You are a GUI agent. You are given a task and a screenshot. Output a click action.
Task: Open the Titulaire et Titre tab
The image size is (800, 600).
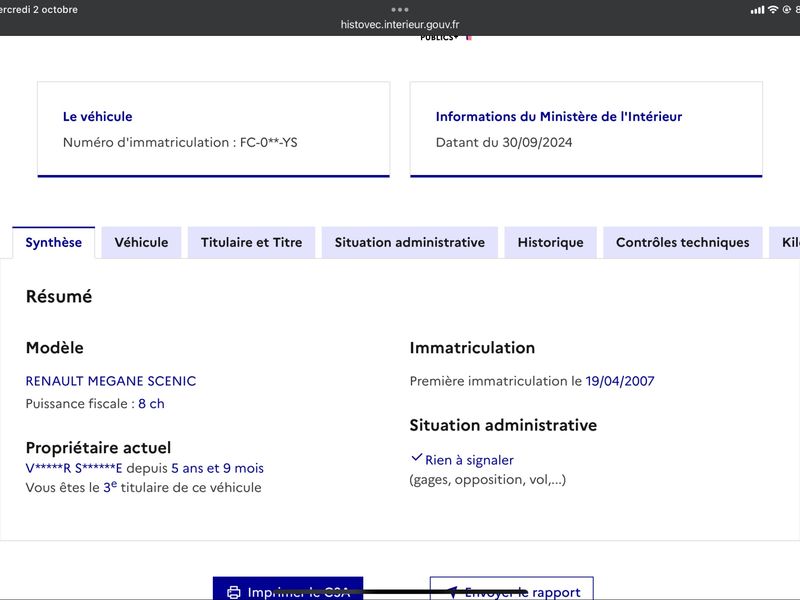[252, 242]
